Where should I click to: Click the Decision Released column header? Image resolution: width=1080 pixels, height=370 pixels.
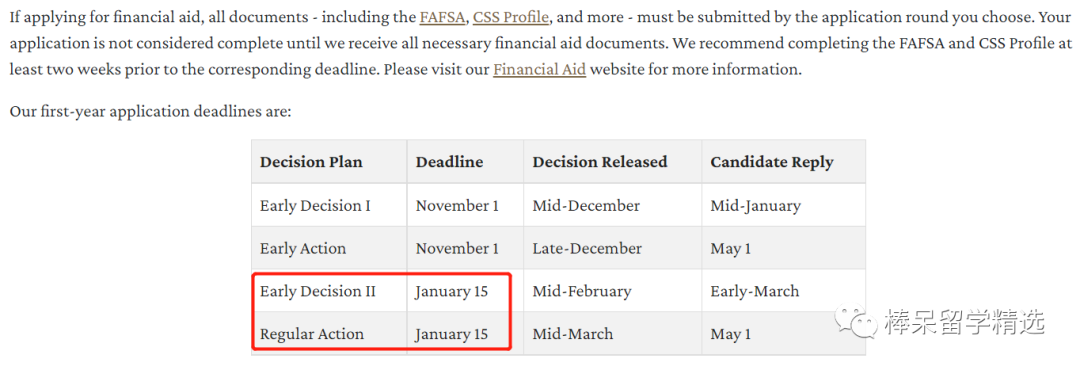[600, 162]
